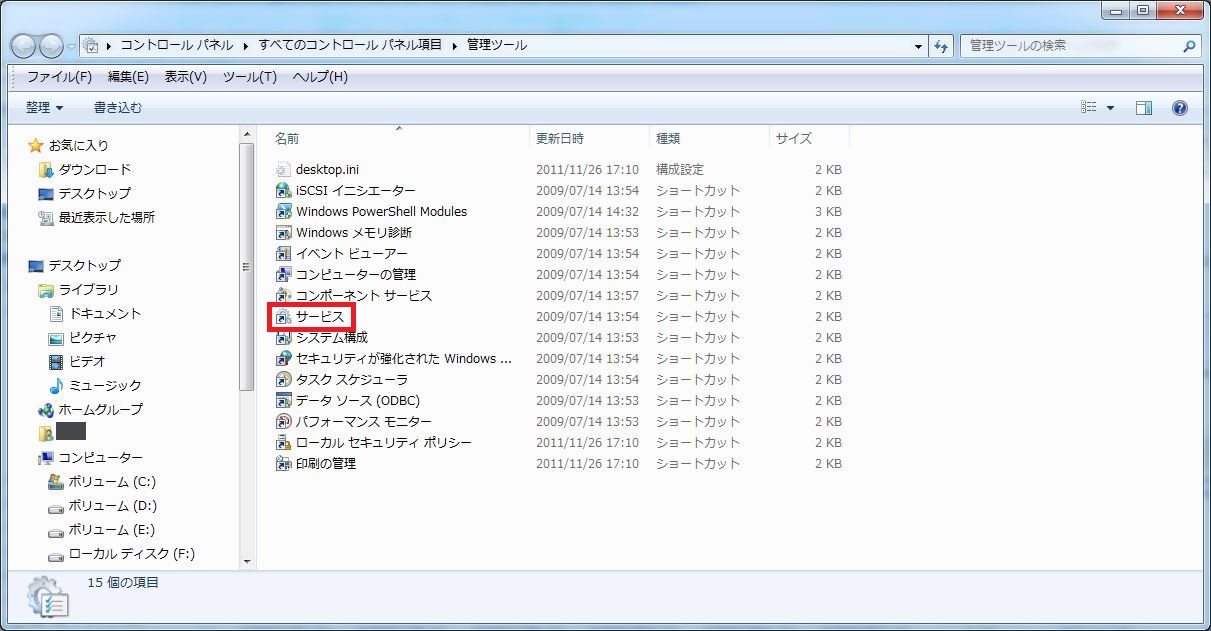Select the システム構成 icon
Image resolution: width=1211 pixels, height=631 pixels.
click(283, 338)
